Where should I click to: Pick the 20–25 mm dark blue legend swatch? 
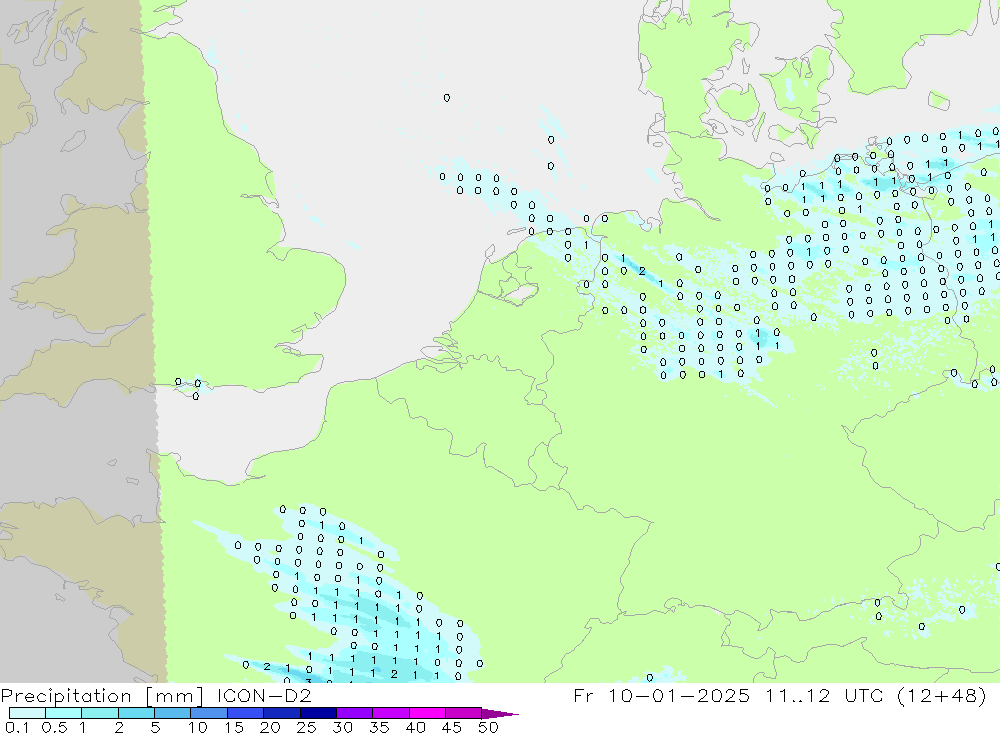pyautogui.click(x=281, y=713)
